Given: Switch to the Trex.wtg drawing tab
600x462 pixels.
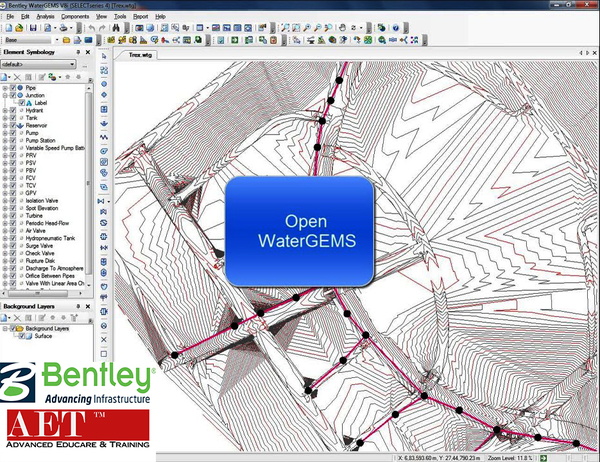Looking at the screenshot, I should tap(140, 56).
